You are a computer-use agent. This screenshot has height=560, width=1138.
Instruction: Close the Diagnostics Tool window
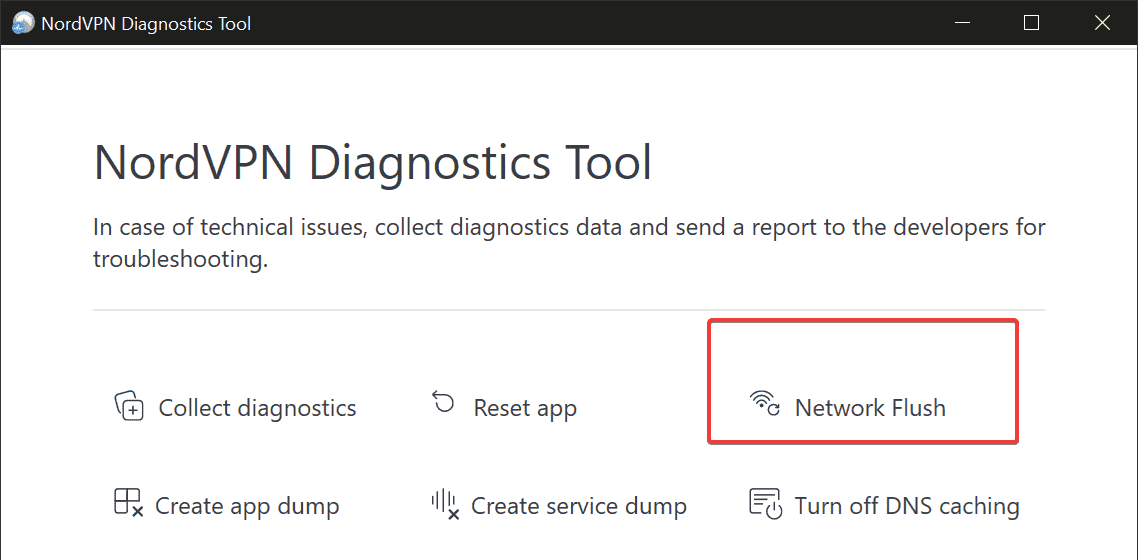1102,23
